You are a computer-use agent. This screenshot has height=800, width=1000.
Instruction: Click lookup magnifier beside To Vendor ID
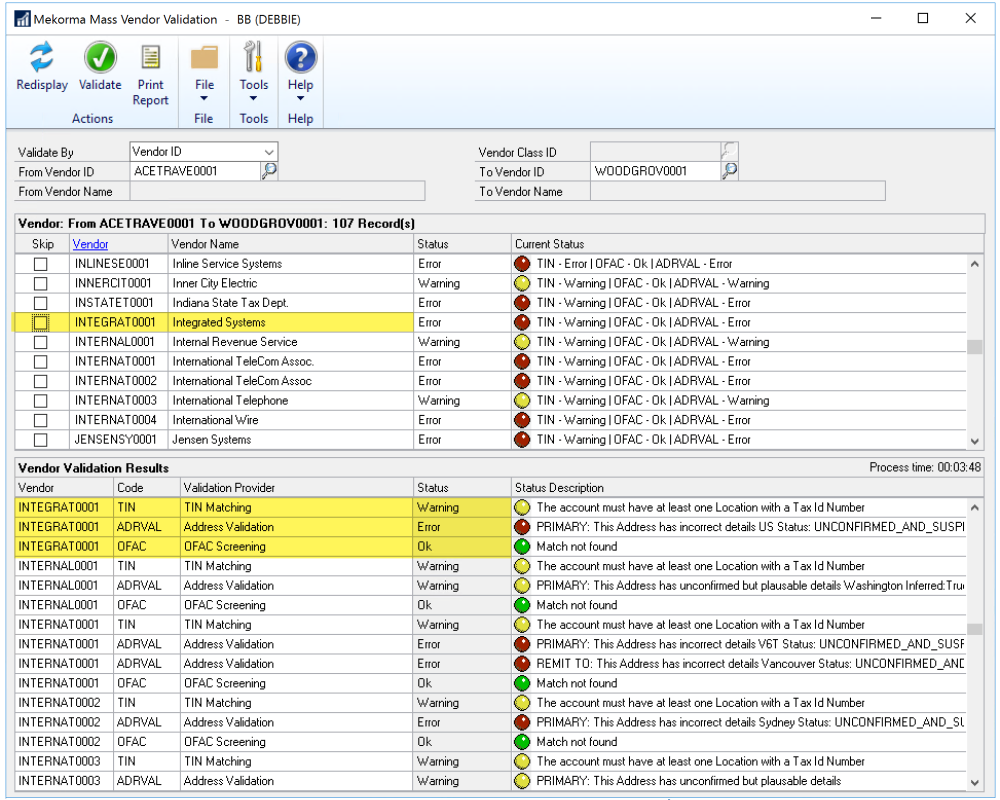730,171
